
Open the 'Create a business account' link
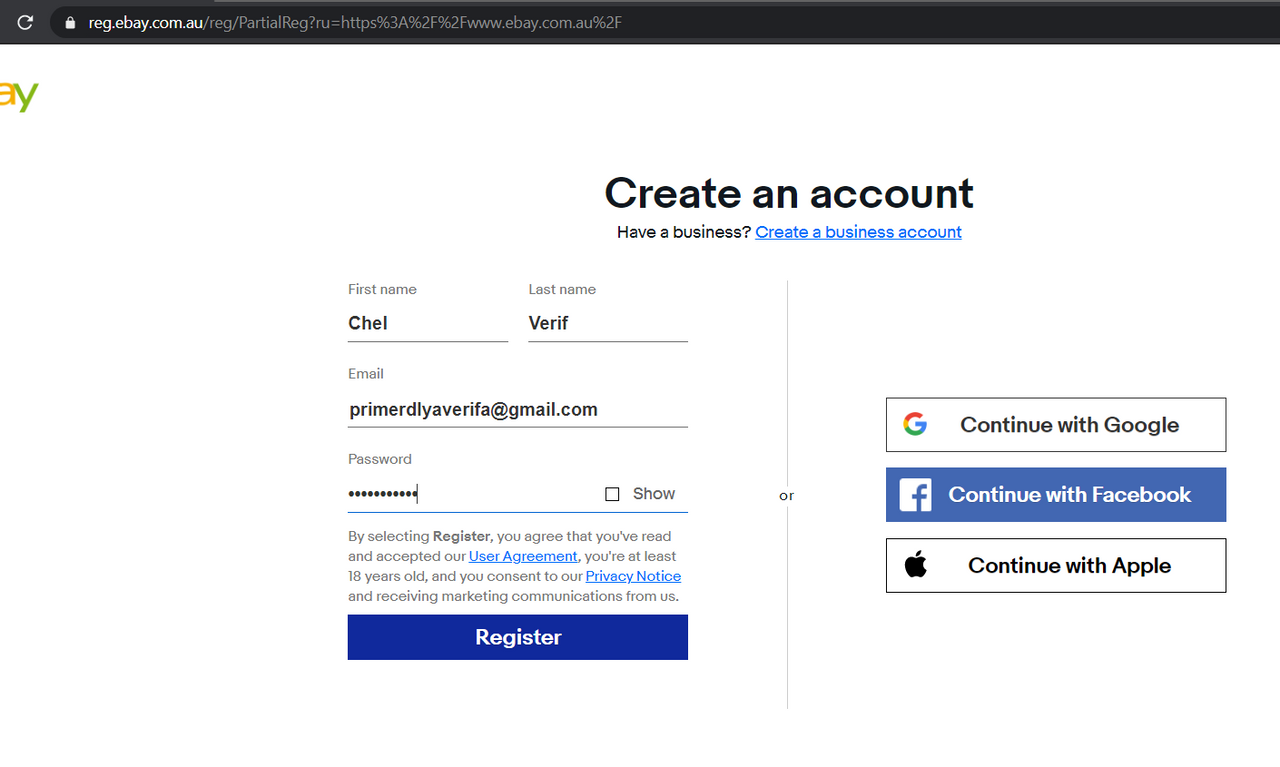(858, 232)
